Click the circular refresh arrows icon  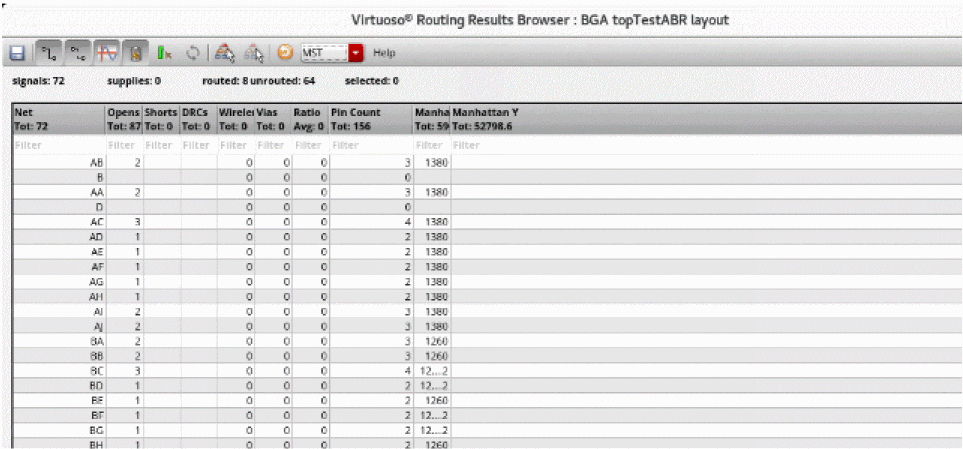click(193, 53)
